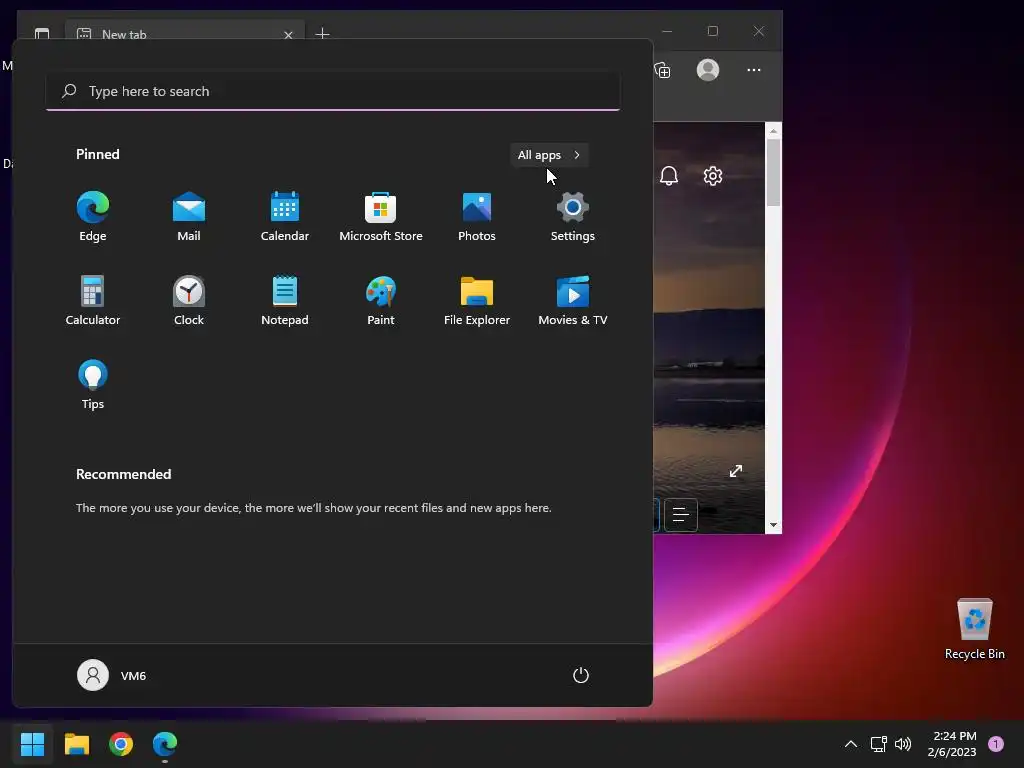Click Edge scrollbar down arrow
The height and width of the screenshot is (768, 1024).
[x=773, y=525]
